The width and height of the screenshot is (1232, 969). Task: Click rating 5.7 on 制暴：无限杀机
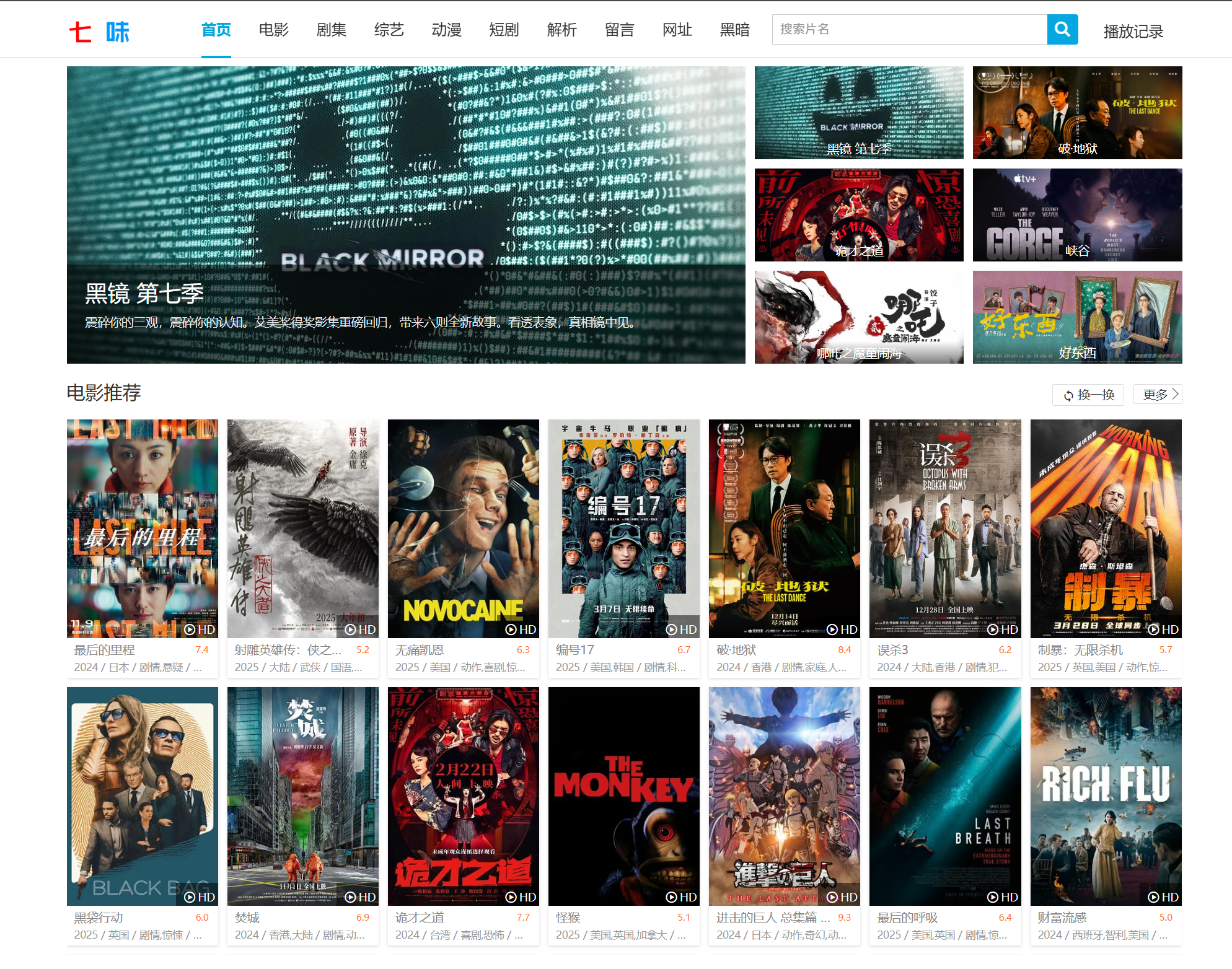click(1166, 650)
